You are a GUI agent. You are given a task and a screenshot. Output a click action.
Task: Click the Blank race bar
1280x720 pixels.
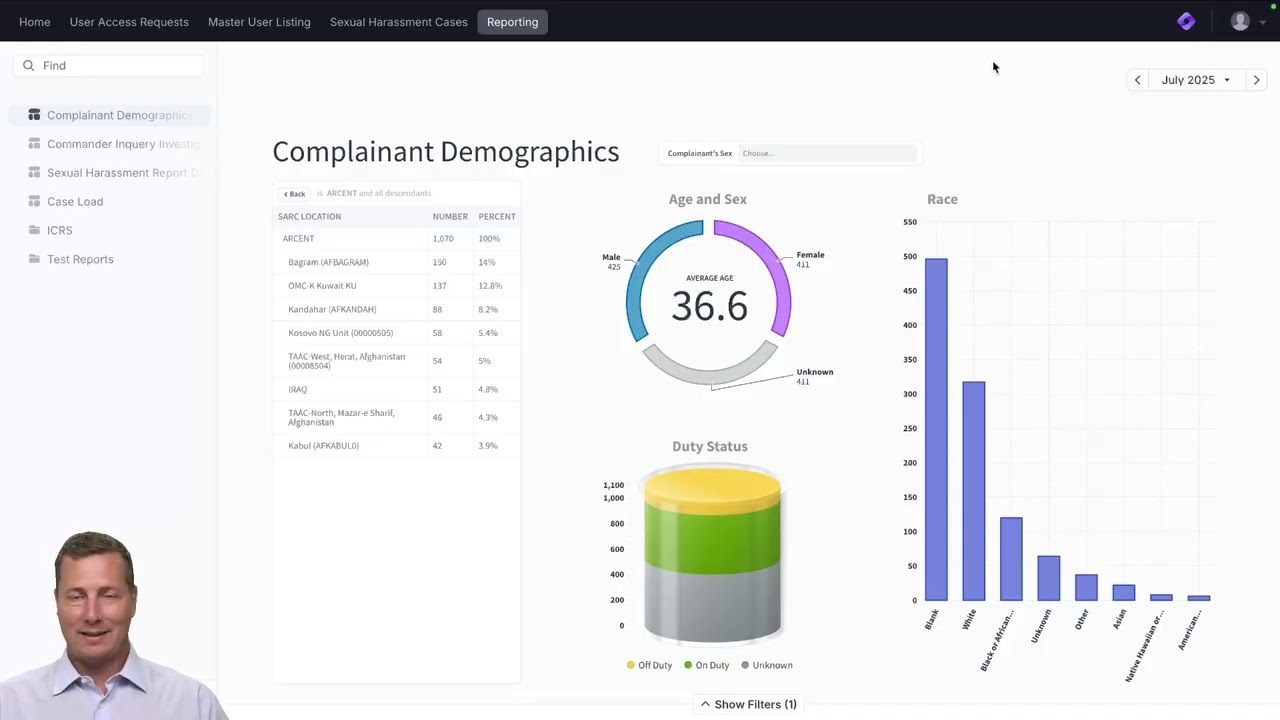point(936,429)
